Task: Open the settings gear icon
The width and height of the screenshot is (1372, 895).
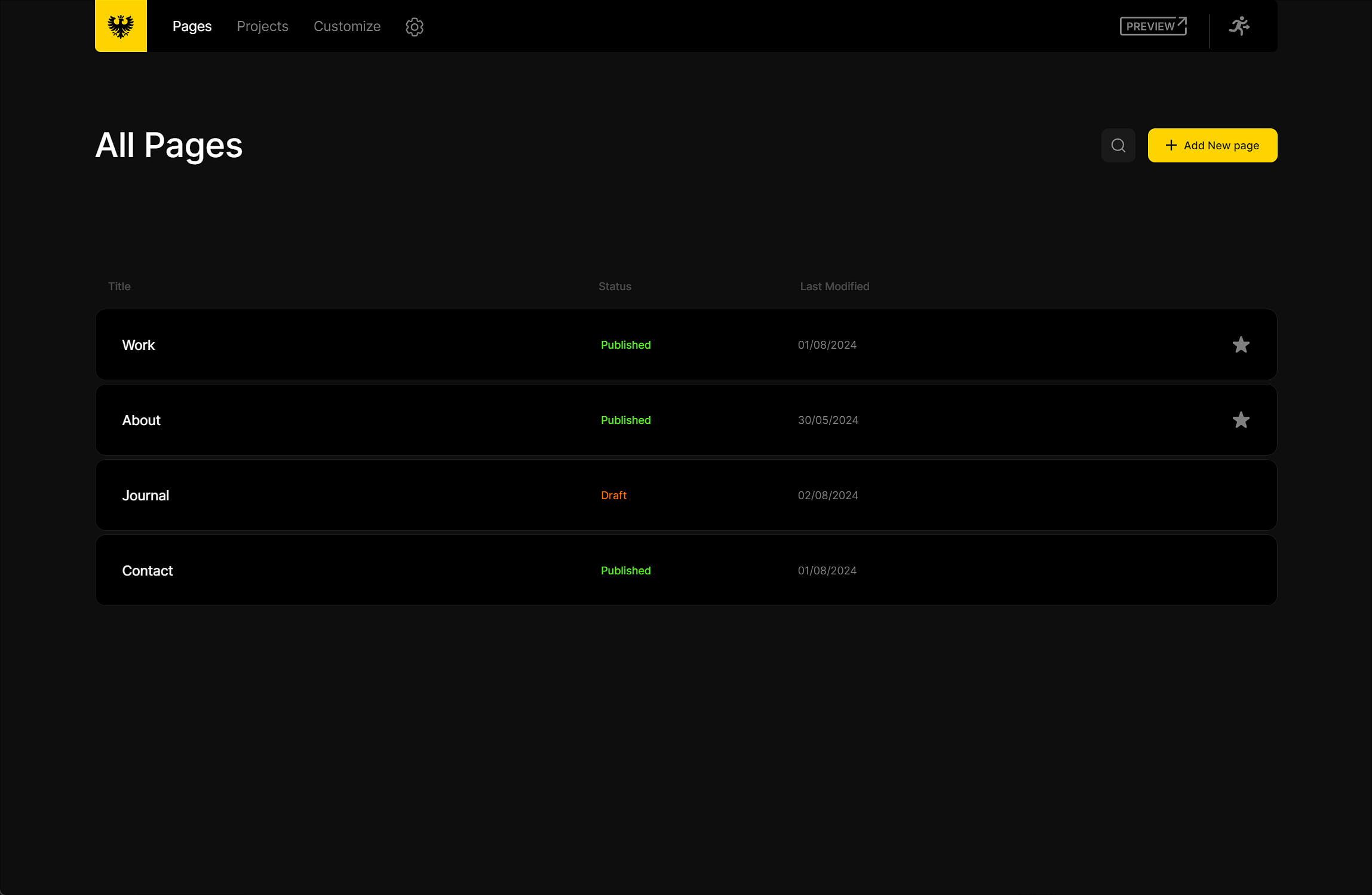Action: pos(414,26)
